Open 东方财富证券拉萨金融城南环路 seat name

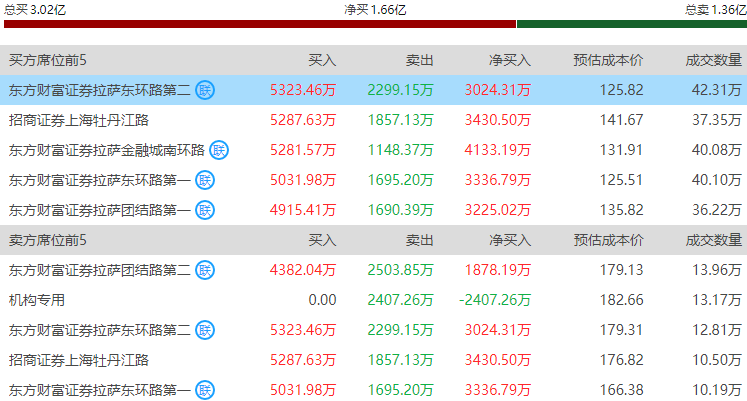tap(107, 150)
